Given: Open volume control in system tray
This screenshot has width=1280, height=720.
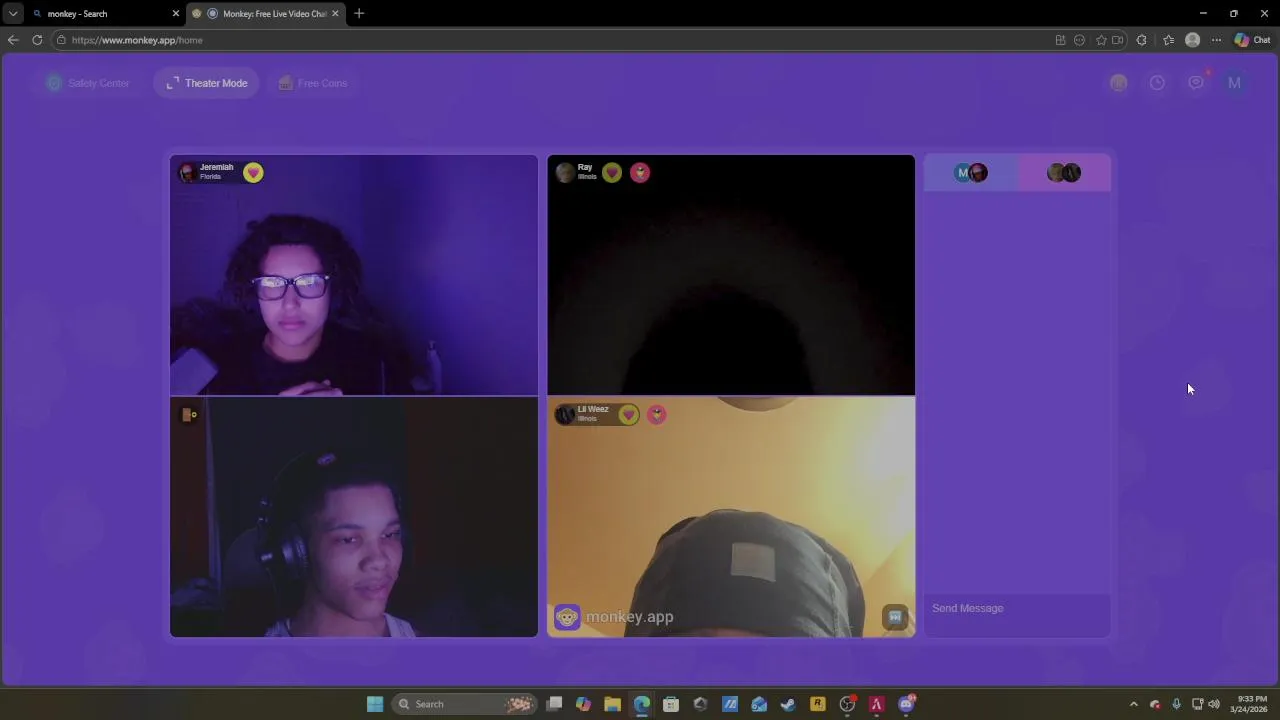Looking at the screenshot, I should tap(1214, 704).
